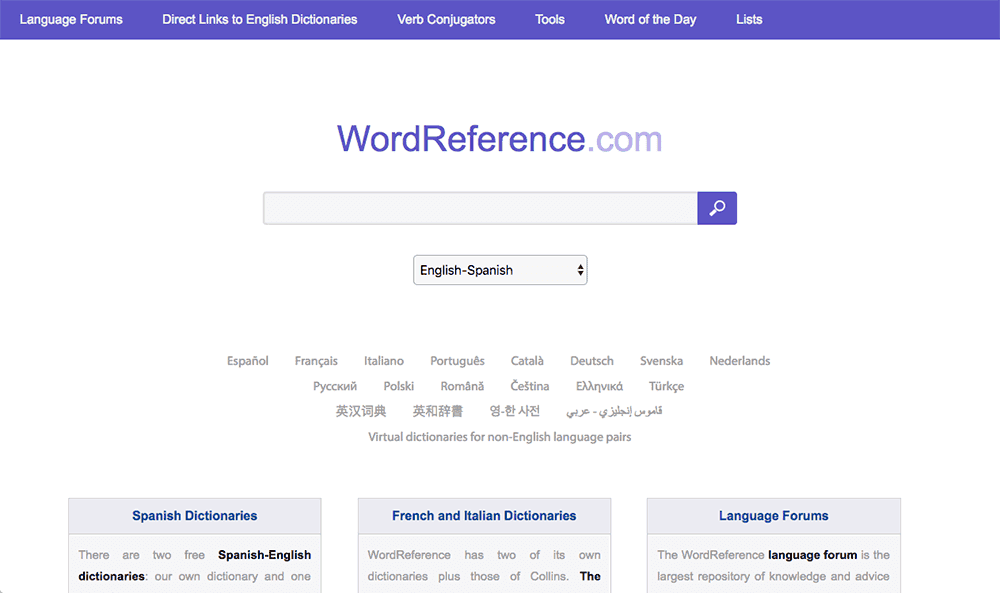Switch site language to Polski

click(x=399, y=386)
